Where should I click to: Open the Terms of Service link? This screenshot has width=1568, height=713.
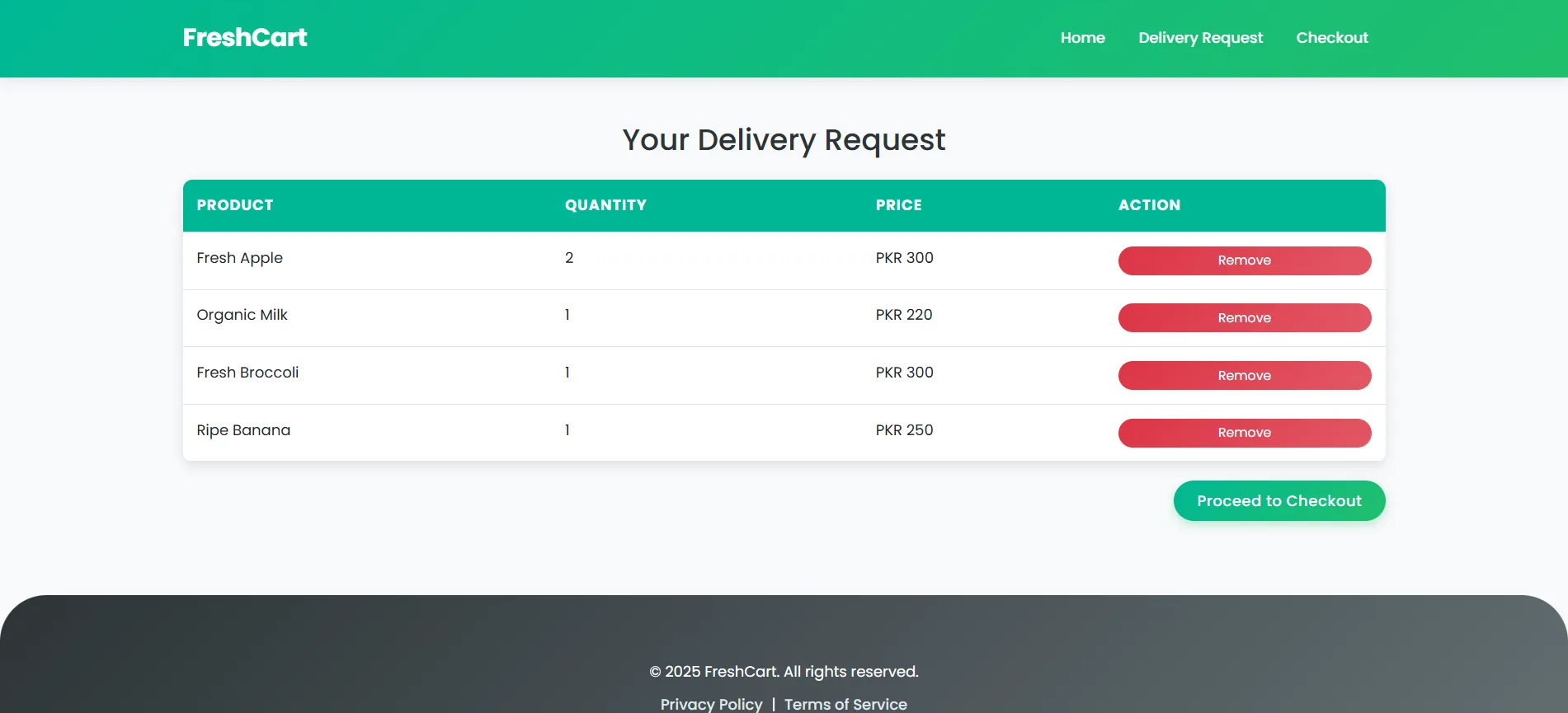(x=845, y=704)
